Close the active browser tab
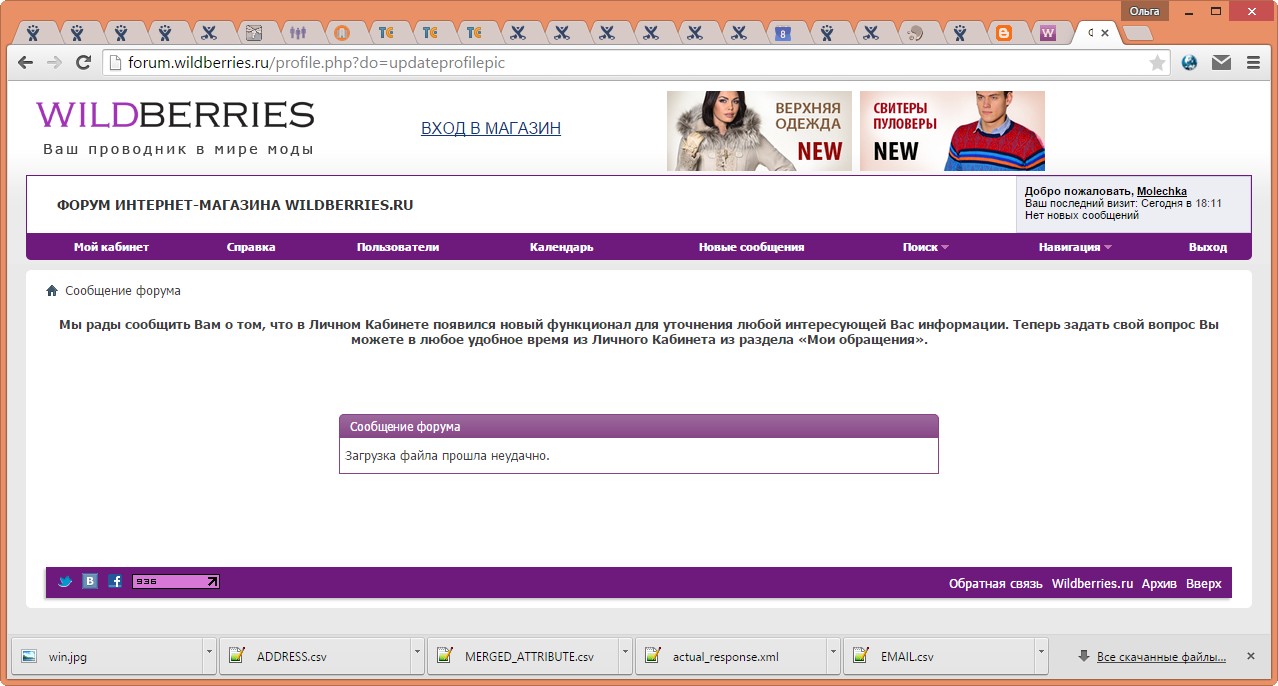 click(x=1105, y=32)
